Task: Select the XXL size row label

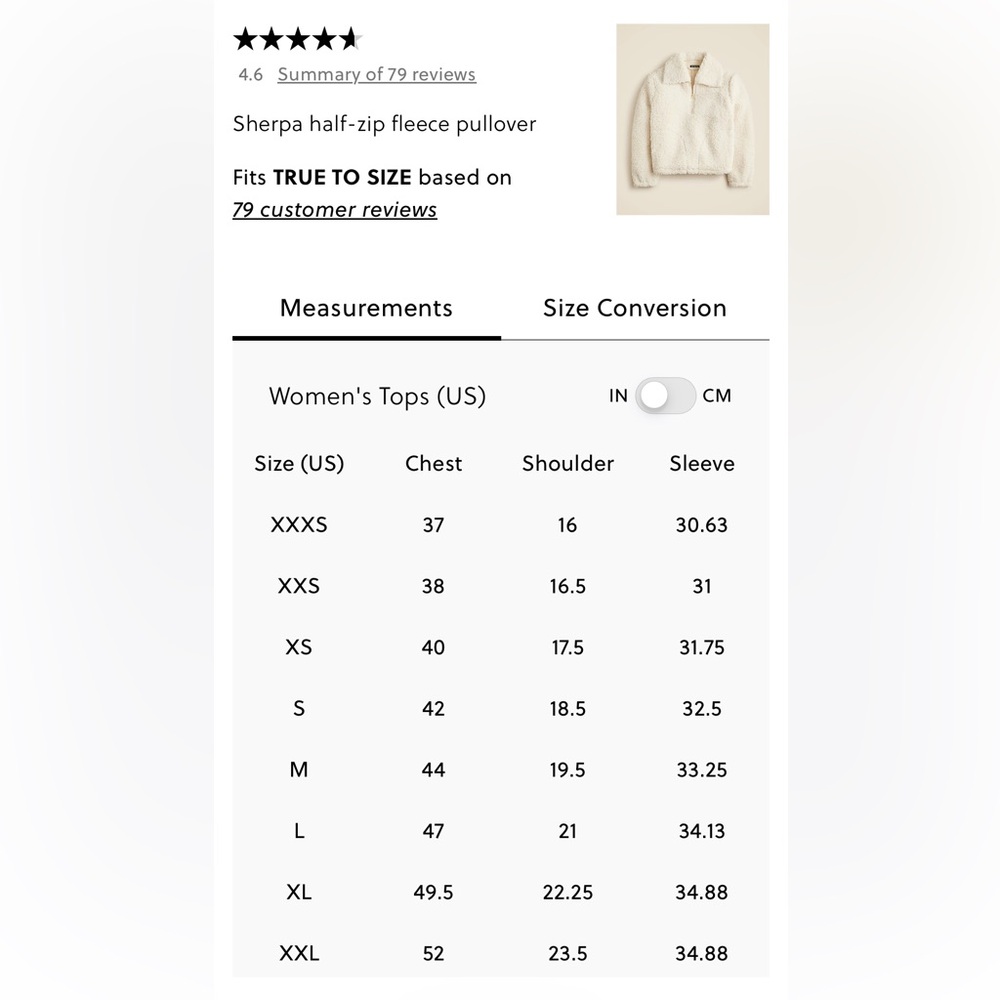Action: (299, 953)
